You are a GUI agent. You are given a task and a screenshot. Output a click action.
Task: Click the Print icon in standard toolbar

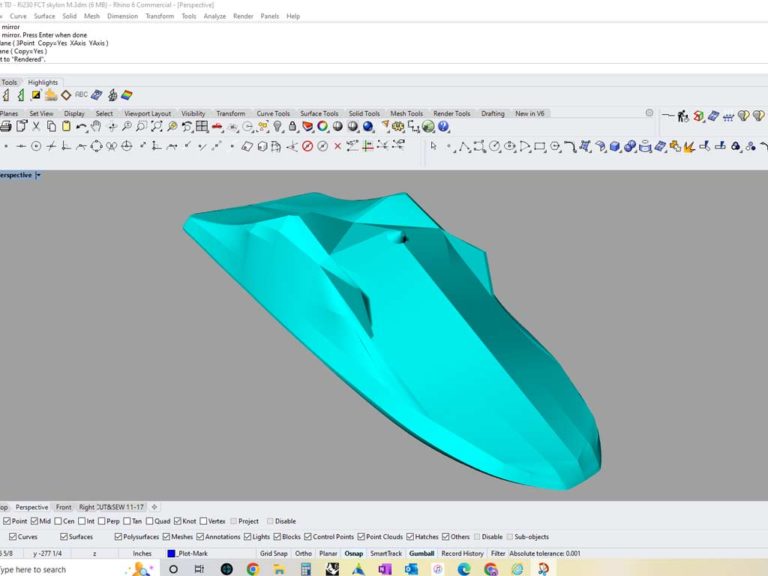pyautogui.click(x=6, y=127)
